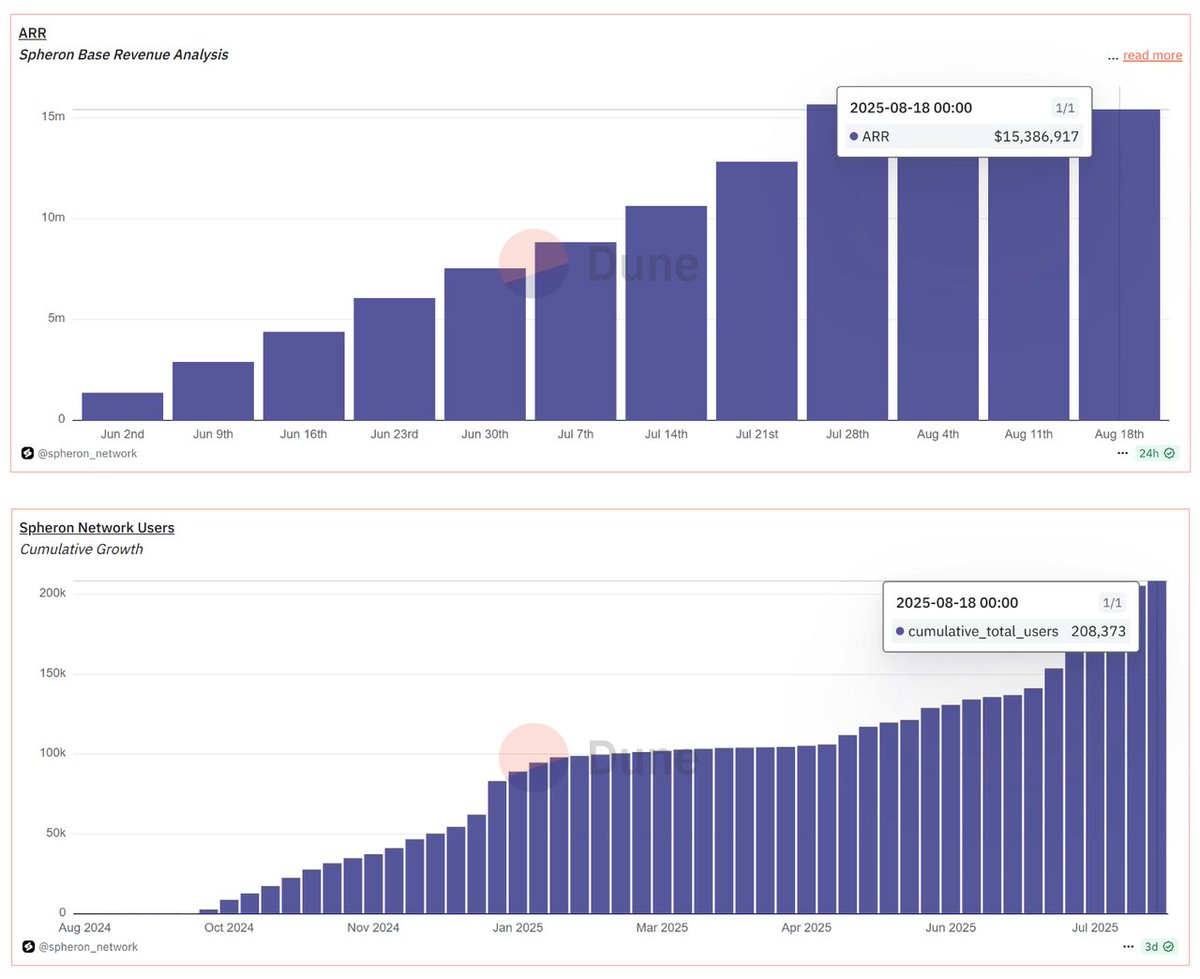This screenshot has width=1200, height=979.
Task: Open the ARR chart title link
Action: click(33, 33)
